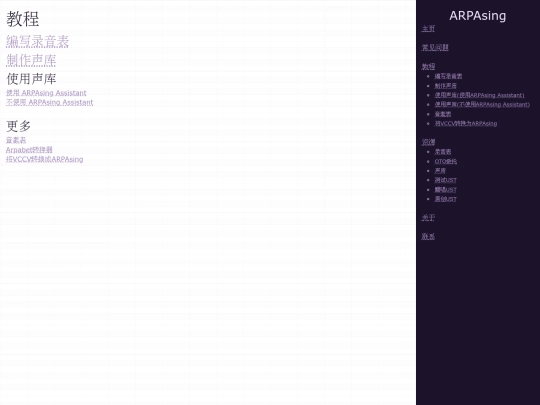This screenshot has height=405, width=540.
Task: Open the 制作声库 link in main content
Action: [x=31, y=60]
